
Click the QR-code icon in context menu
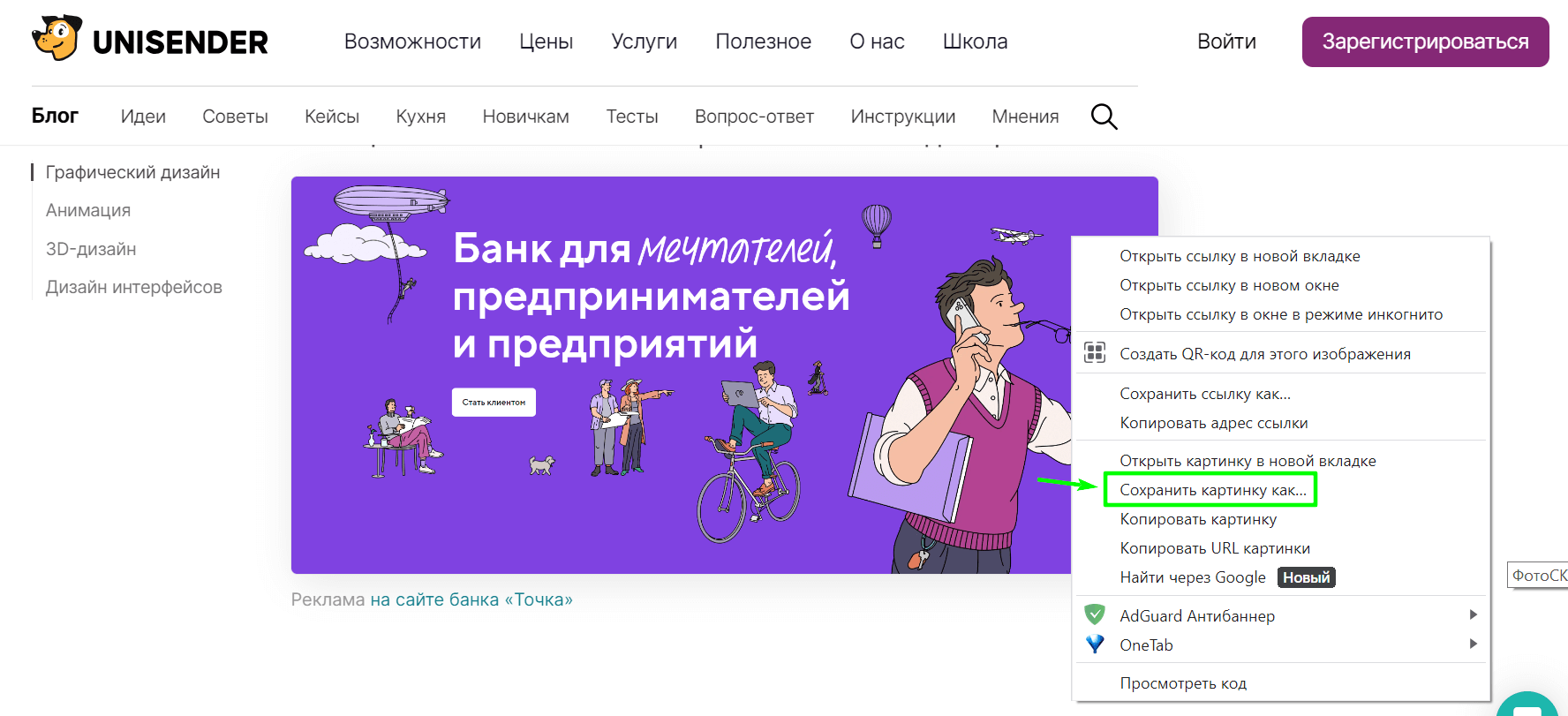(1095, 353)
